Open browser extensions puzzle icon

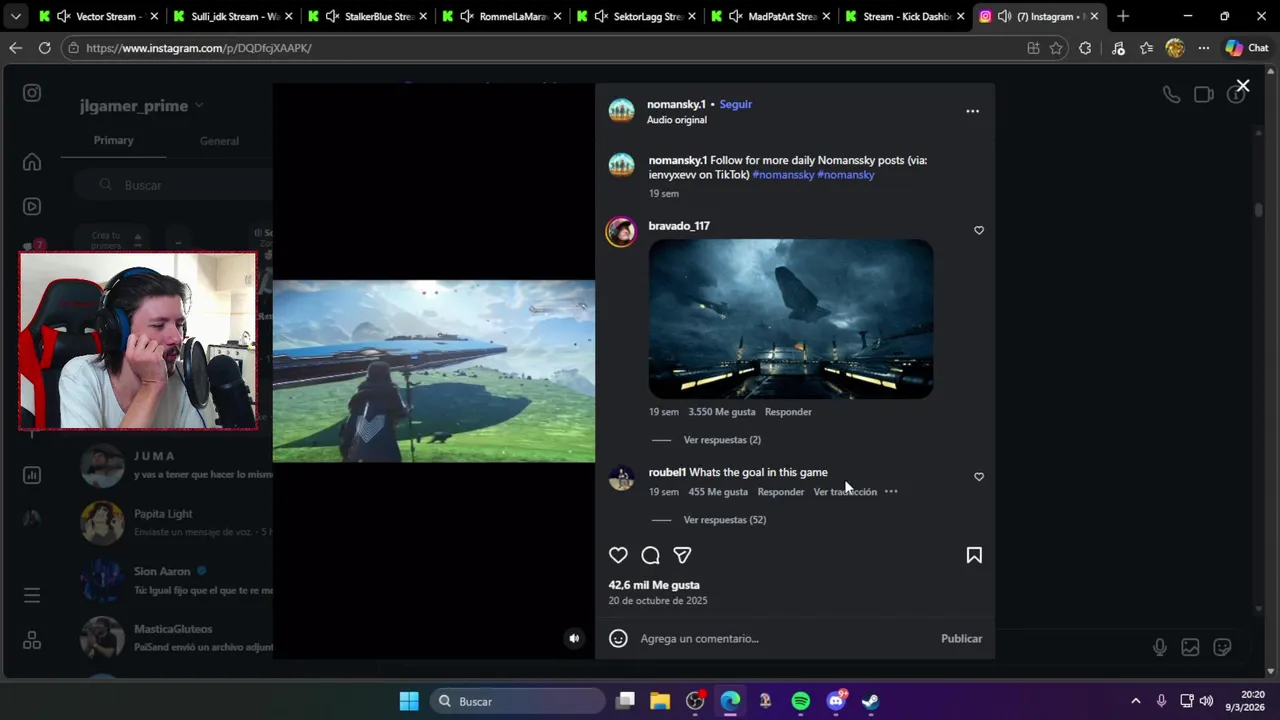[1085, 48]
